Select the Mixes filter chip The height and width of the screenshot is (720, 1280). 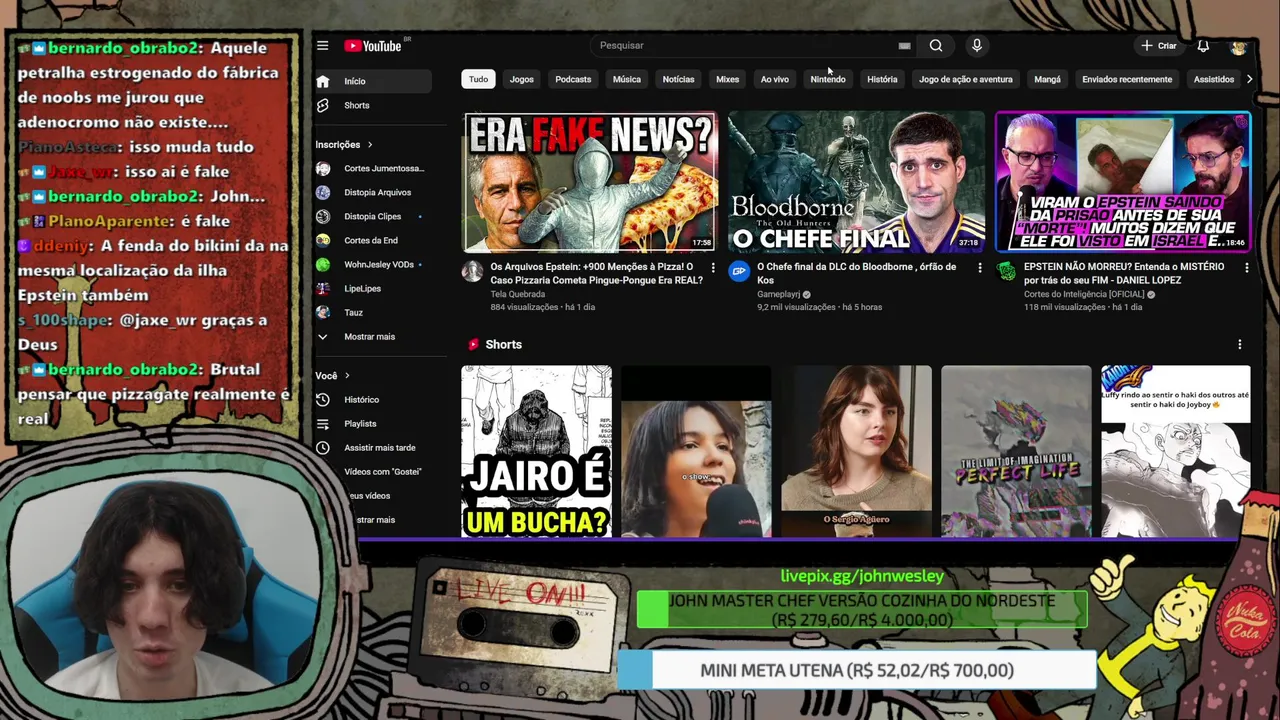[728, 79]
